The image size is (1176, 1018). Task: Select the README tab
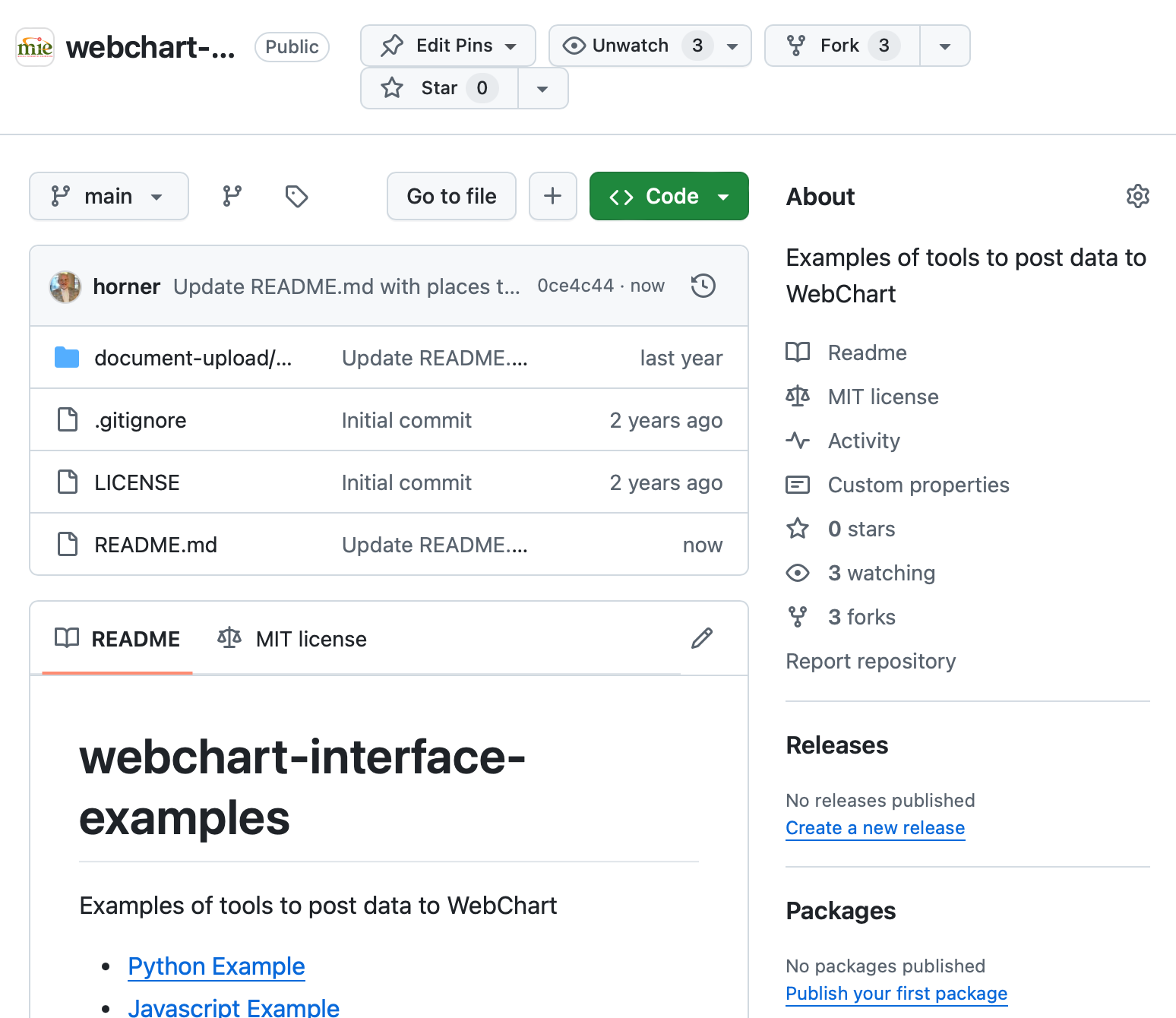118,639
